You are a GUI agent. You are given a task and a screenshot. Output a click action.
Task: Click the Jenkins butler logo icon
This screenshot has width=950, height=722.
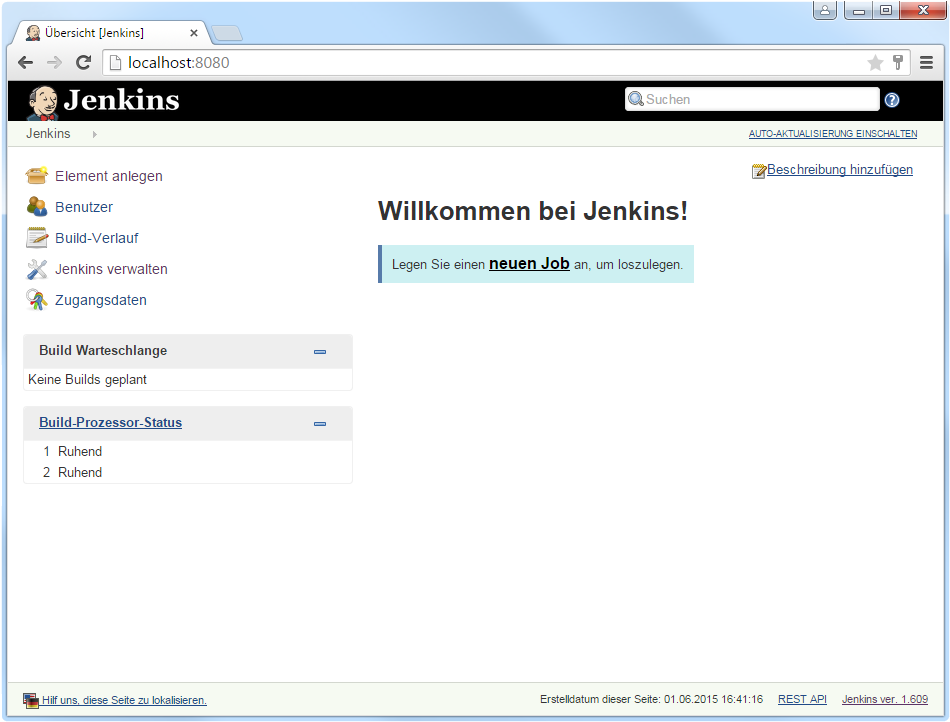tap(42, 102)
